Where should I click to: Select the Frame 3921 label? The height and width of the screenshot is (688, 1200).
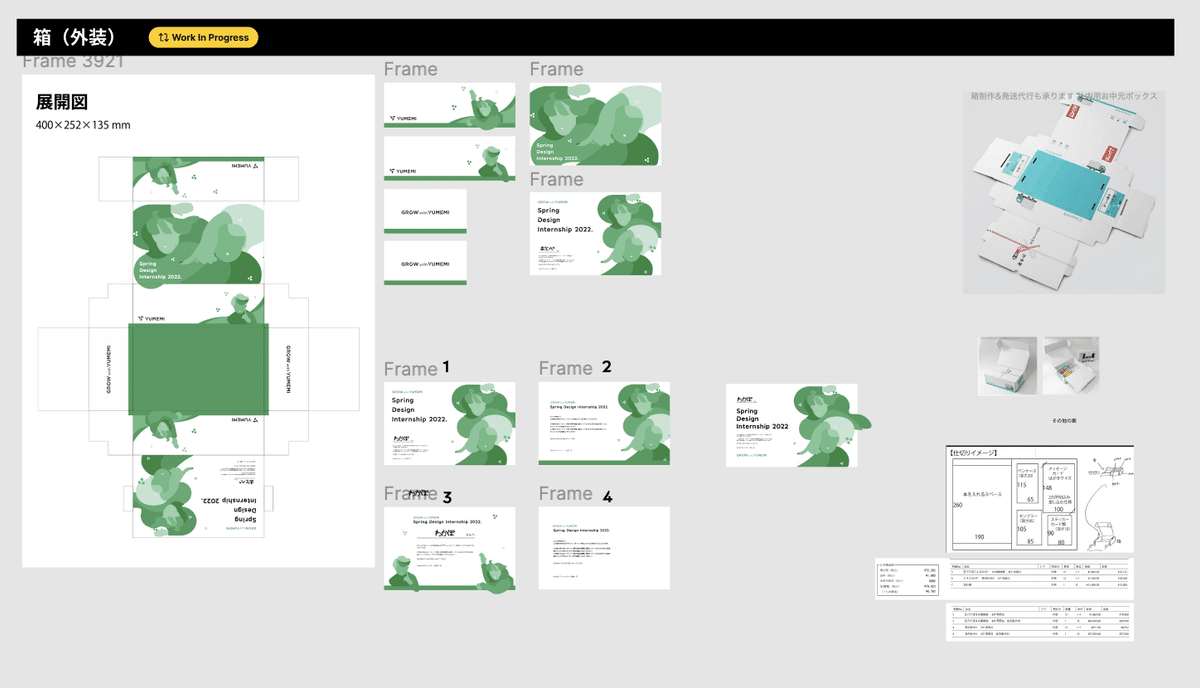pyautogui.click(x=73, y=61)
